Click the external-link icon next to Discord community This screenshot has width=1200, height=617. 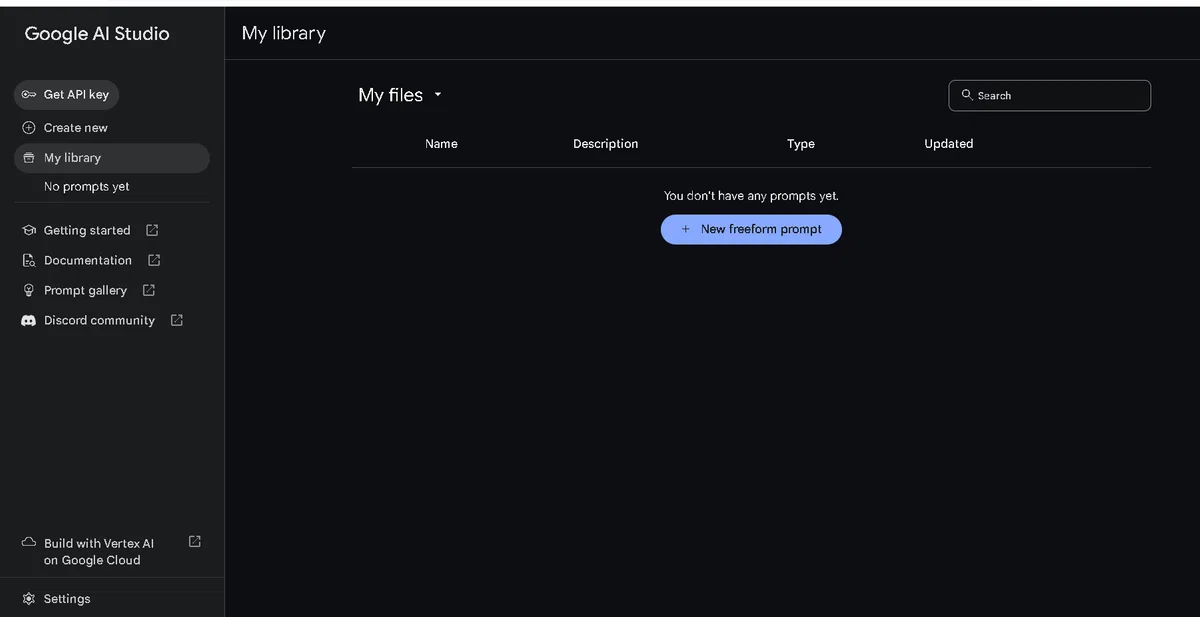point(177,320)
